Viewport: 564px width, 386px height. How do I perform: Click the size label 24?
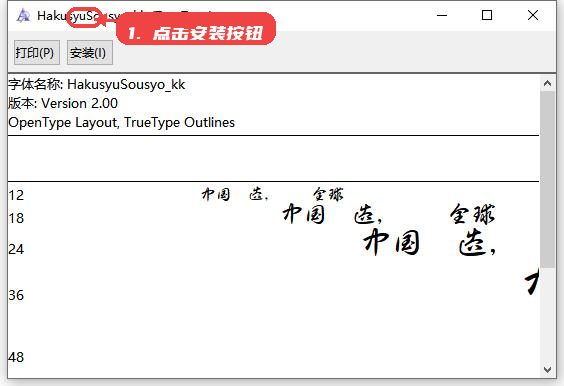[16, 249]
